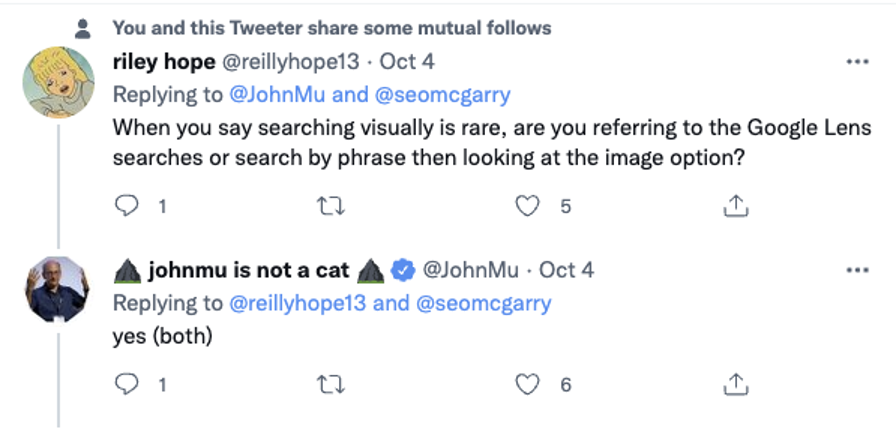Click johnmu's blue verified badge
This screenshot has height=432, width=896.
(402, 270)
